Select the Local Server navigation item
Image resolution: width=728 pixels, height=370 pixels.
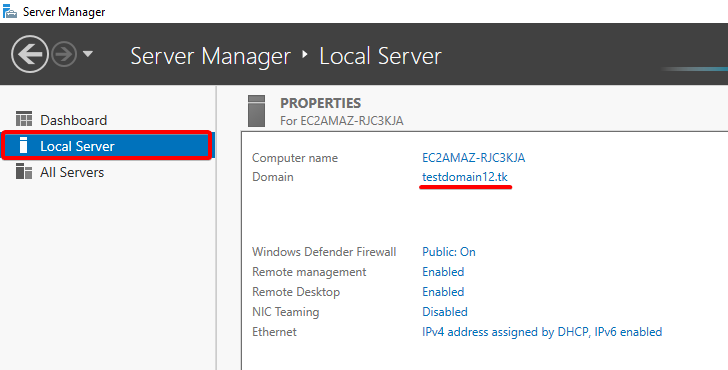107,146
